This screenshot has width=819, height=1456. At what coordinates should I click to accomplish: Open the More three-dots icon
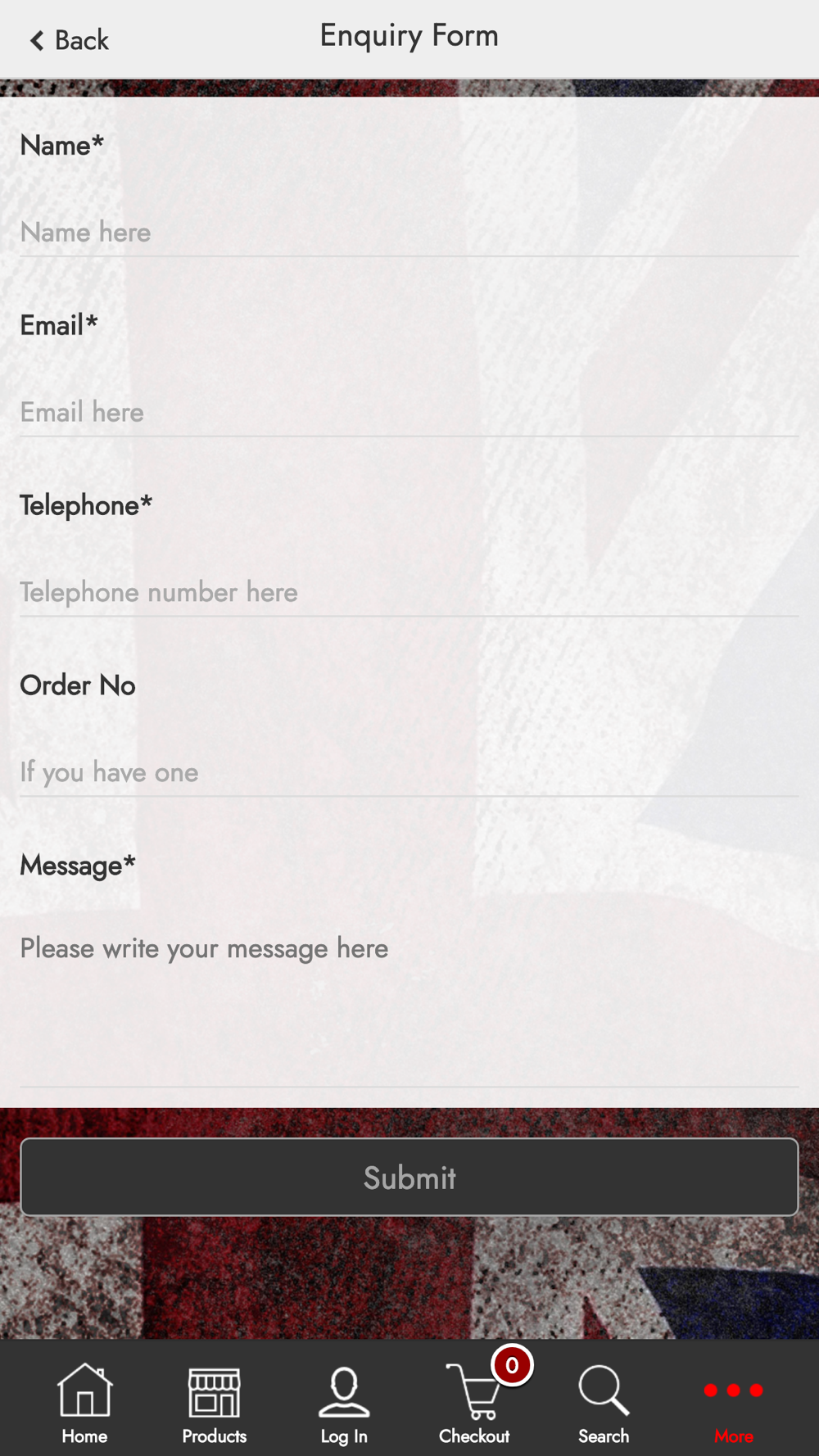734,1390
